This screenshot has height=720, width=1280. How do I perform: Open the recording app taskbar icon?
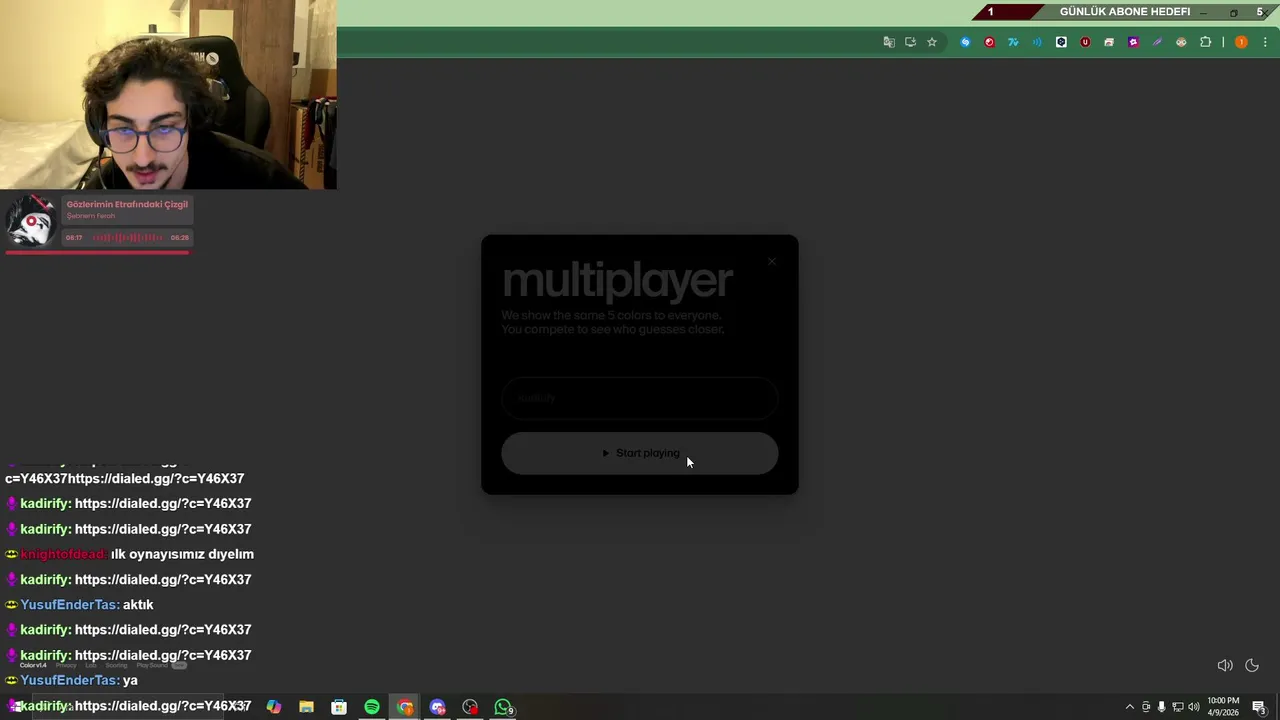pyautogui.click(x=470, y=707)
